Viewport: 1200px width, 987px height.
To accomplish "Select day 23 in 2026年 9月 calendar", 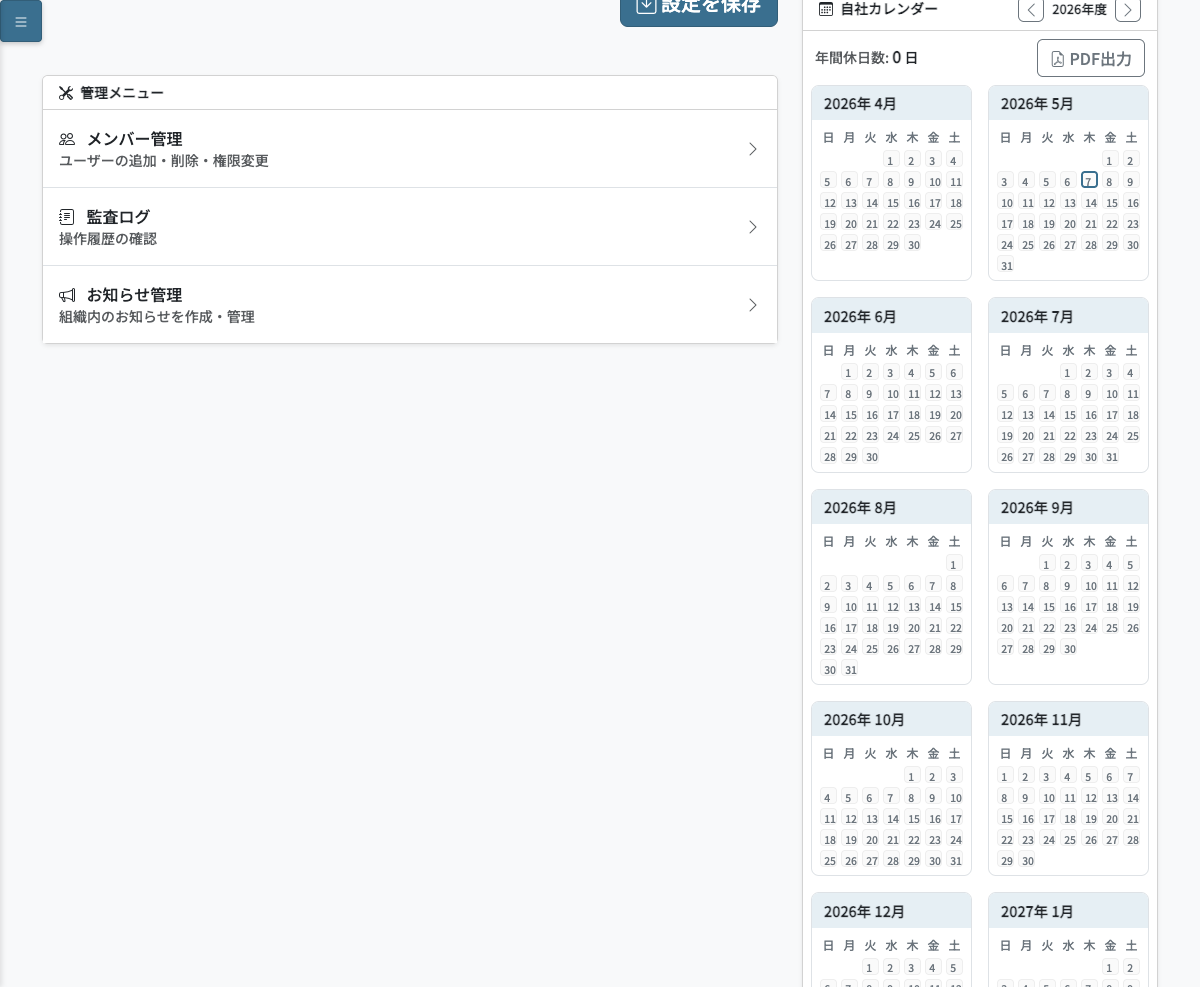I will click(x=1070, y=627).
